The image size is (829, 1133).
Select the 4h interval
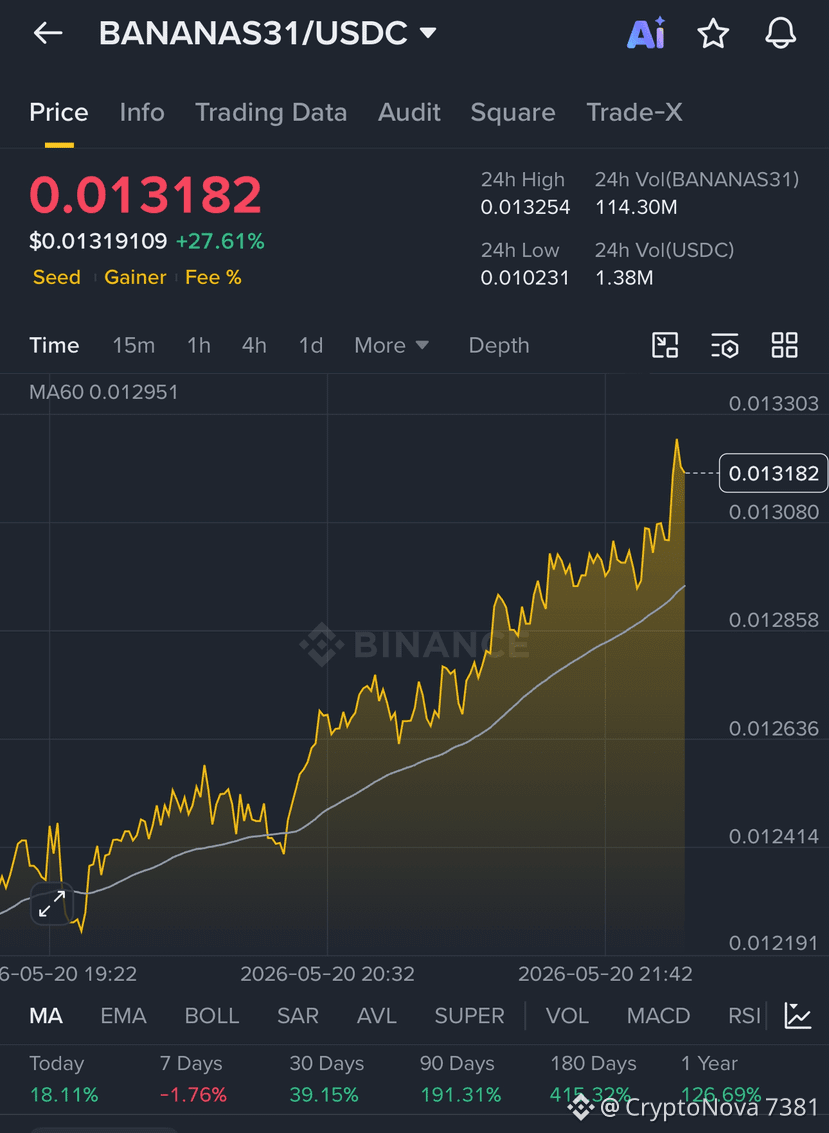point(254,345)
